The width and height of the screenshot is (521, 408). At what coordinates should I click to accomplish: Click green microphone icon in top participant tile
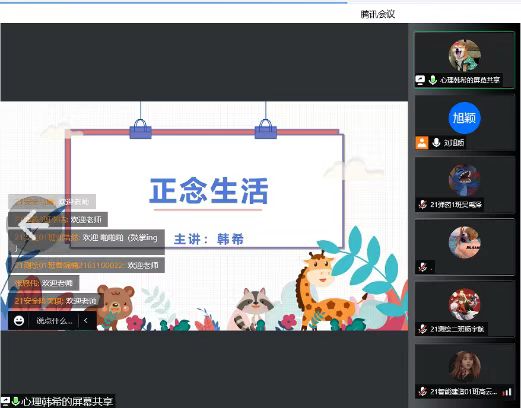[432, 80]
